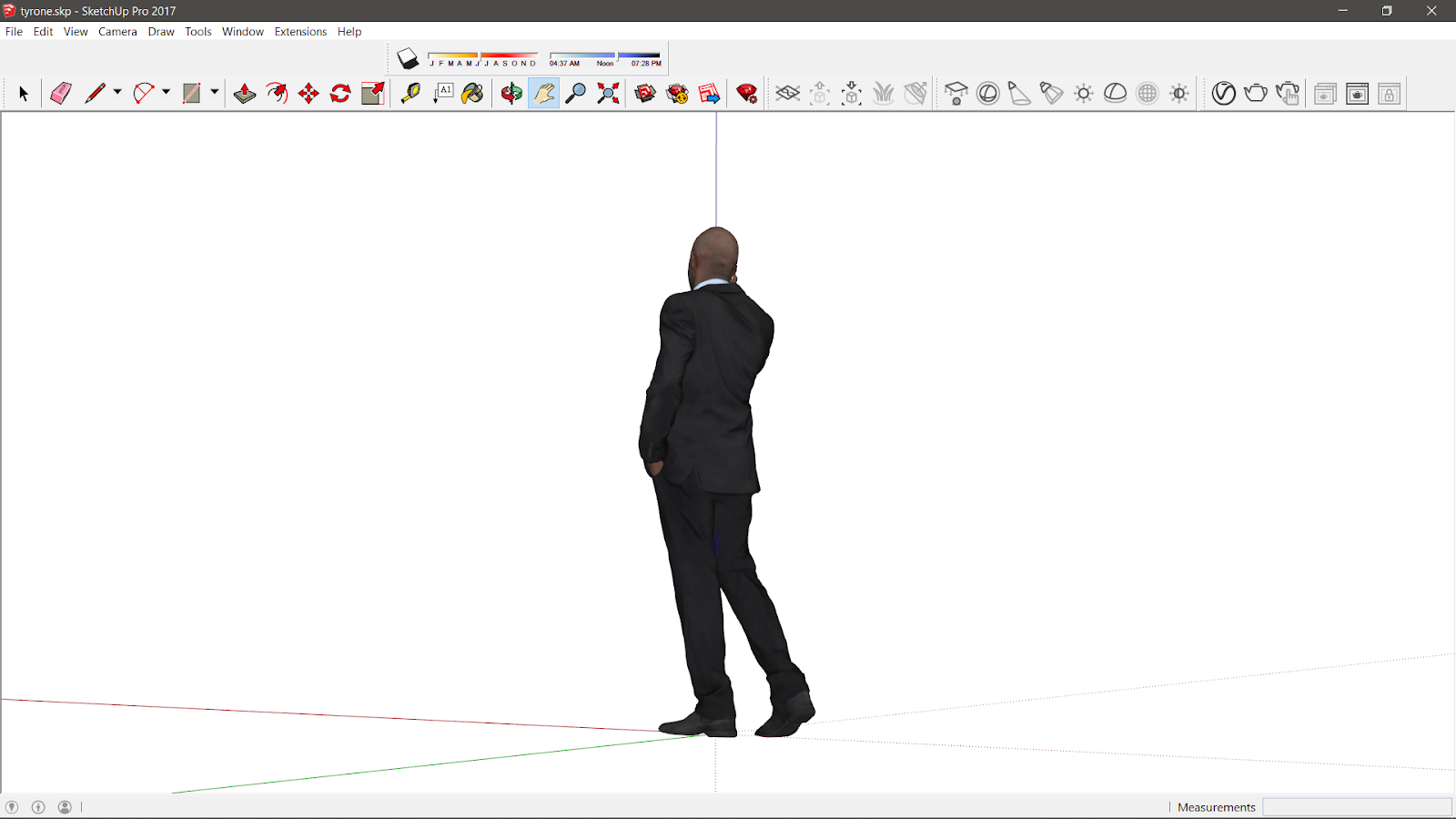Open the Paint Bucket tool
This screenshot has height=819, width=1456.
[x=472, y=94]
